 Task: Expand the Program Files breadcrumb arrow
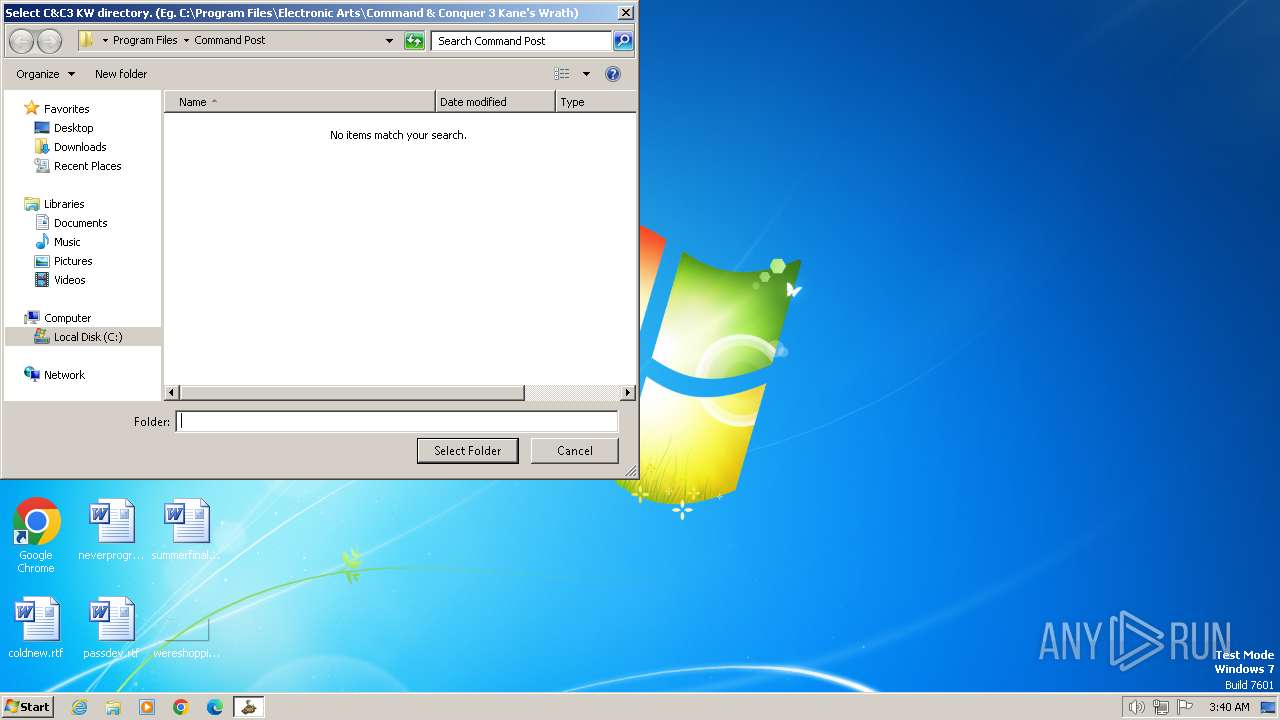pyautogui.click(x=186, y=41)
